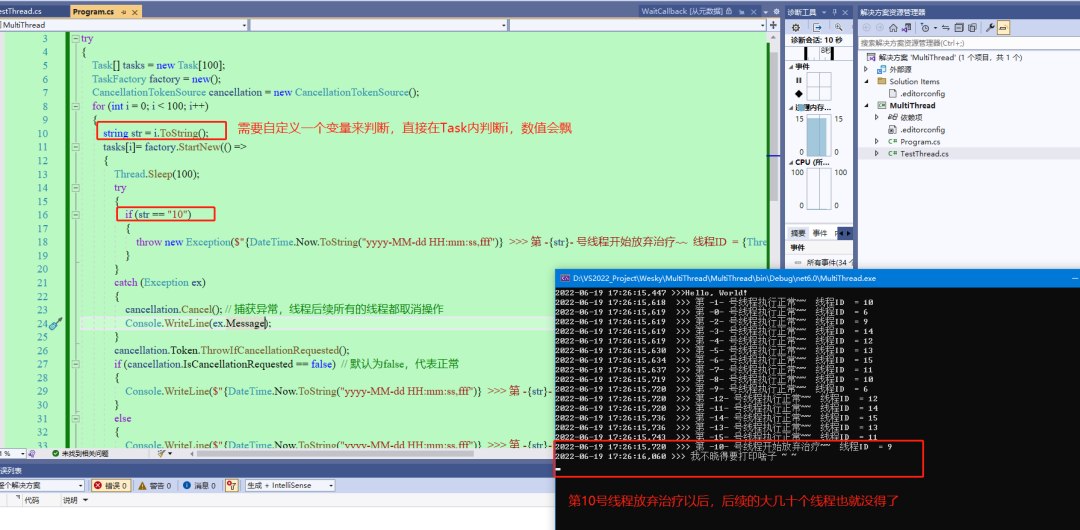The width and height of the screenshot is (1080, 530).
Task: Pin the diagnostic tools panel
Action: (x=835, y=12)
